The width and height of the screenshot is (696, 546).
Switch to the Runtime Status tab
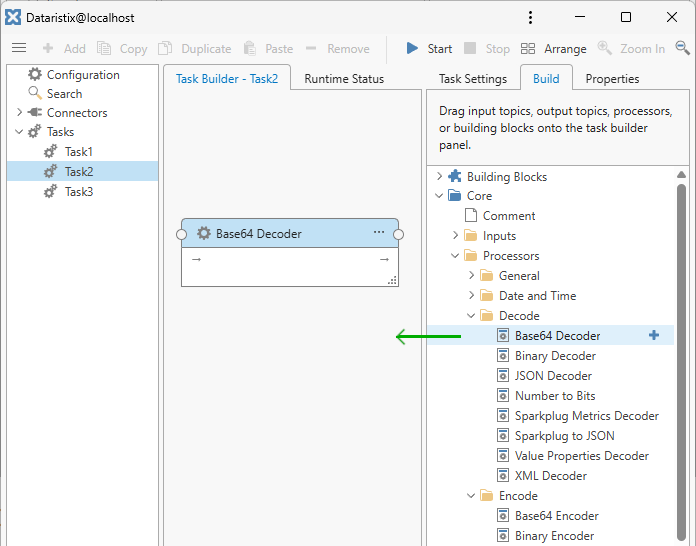click(343, 79)
